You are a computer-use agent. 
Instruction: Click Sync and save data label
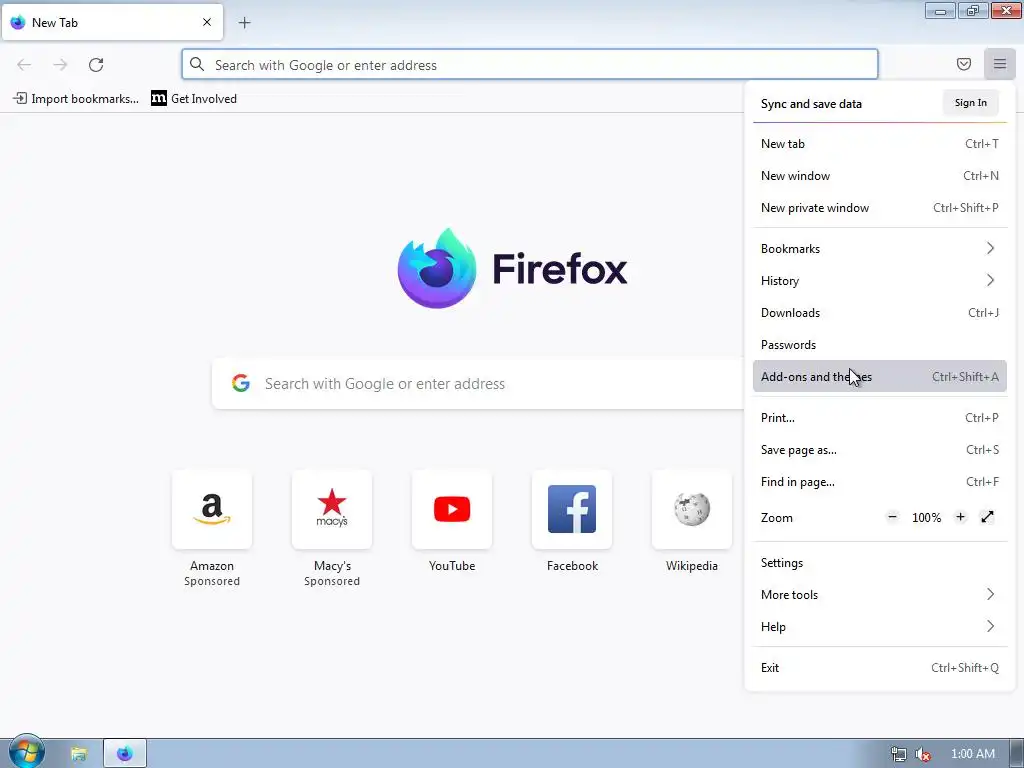coord(811,104)
